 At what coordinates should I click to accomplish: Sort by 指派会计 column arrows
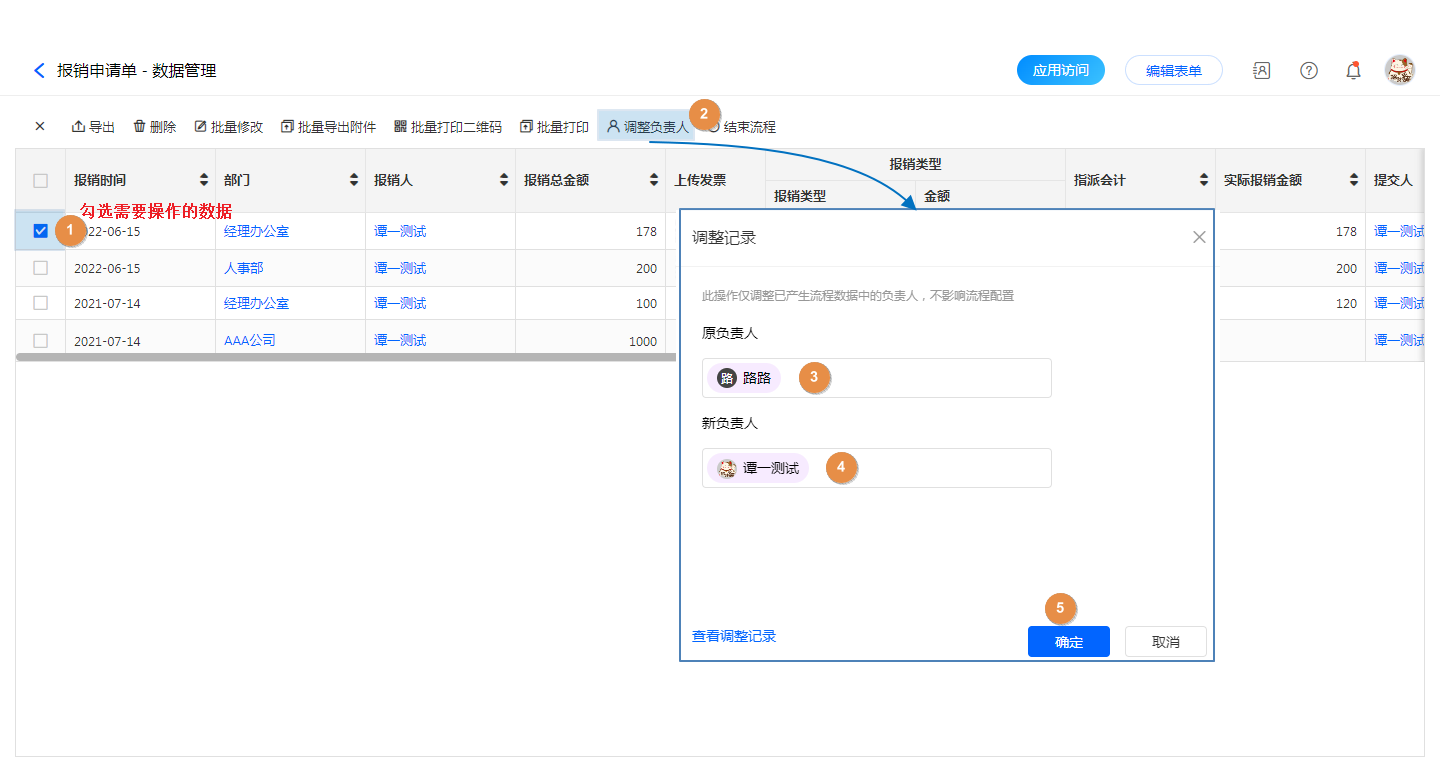point(1204,181)
